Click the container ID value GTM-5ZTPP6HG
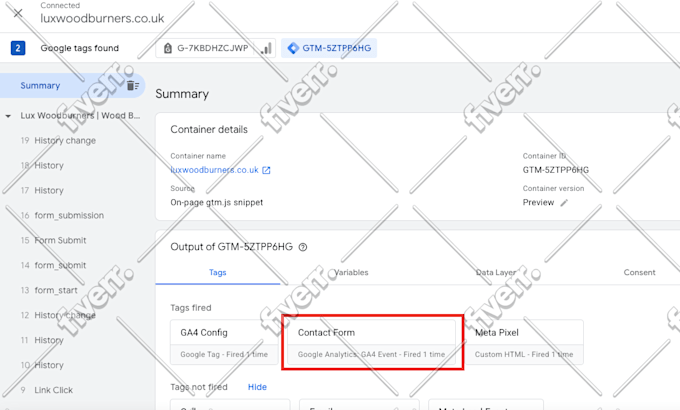This screenshot has height=410, width=680. (x=556, y=170)
